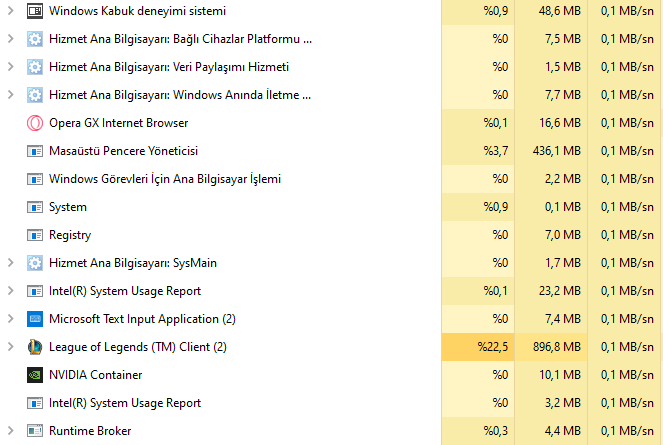Select the 'Hizmet Ana Bilgisayarı: SysMain' name
Screen dimensions: 663x445
click(133, 263)
